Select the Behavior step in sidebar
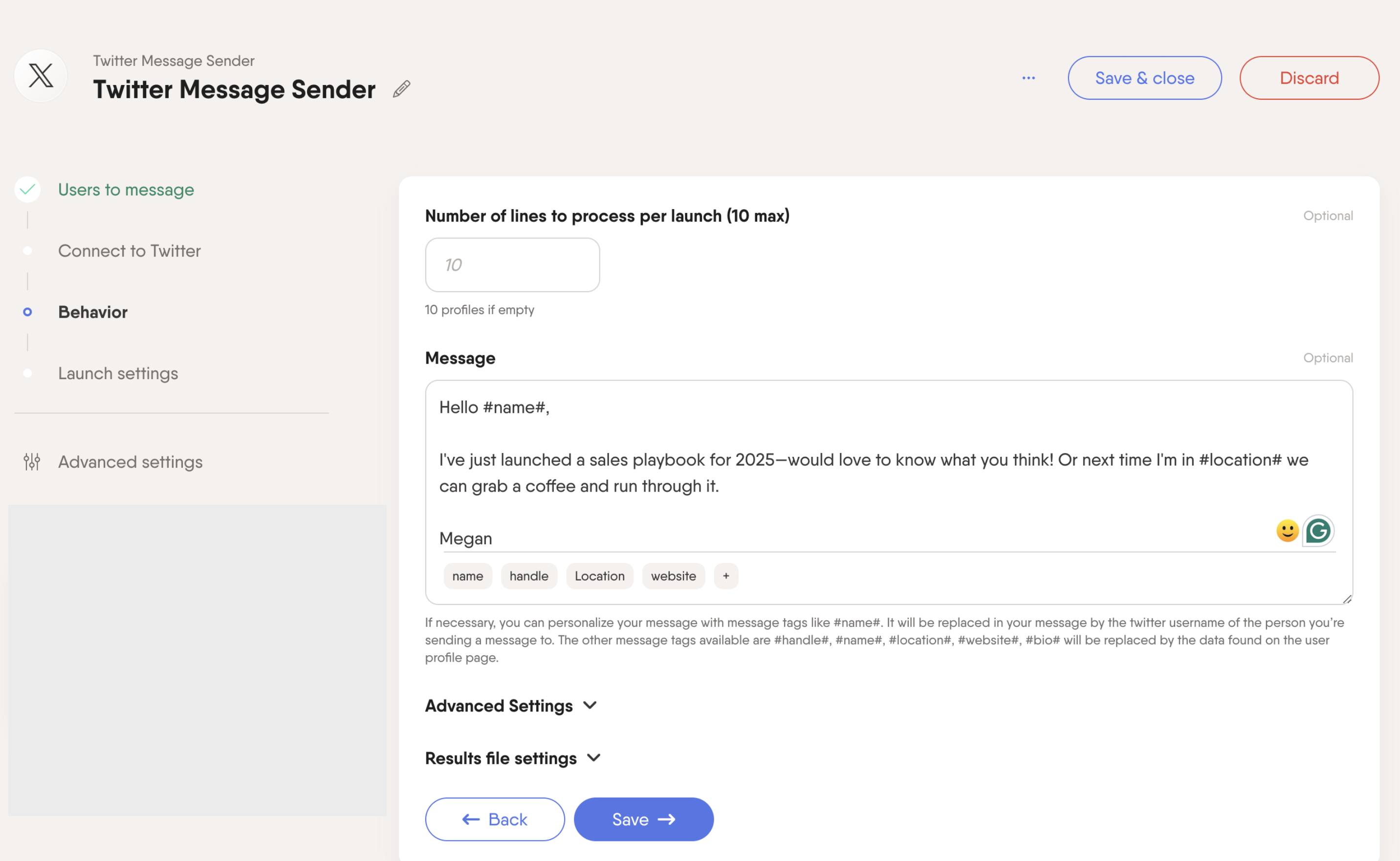Viewport: 1400px width, 861px height. pos(93,312)
